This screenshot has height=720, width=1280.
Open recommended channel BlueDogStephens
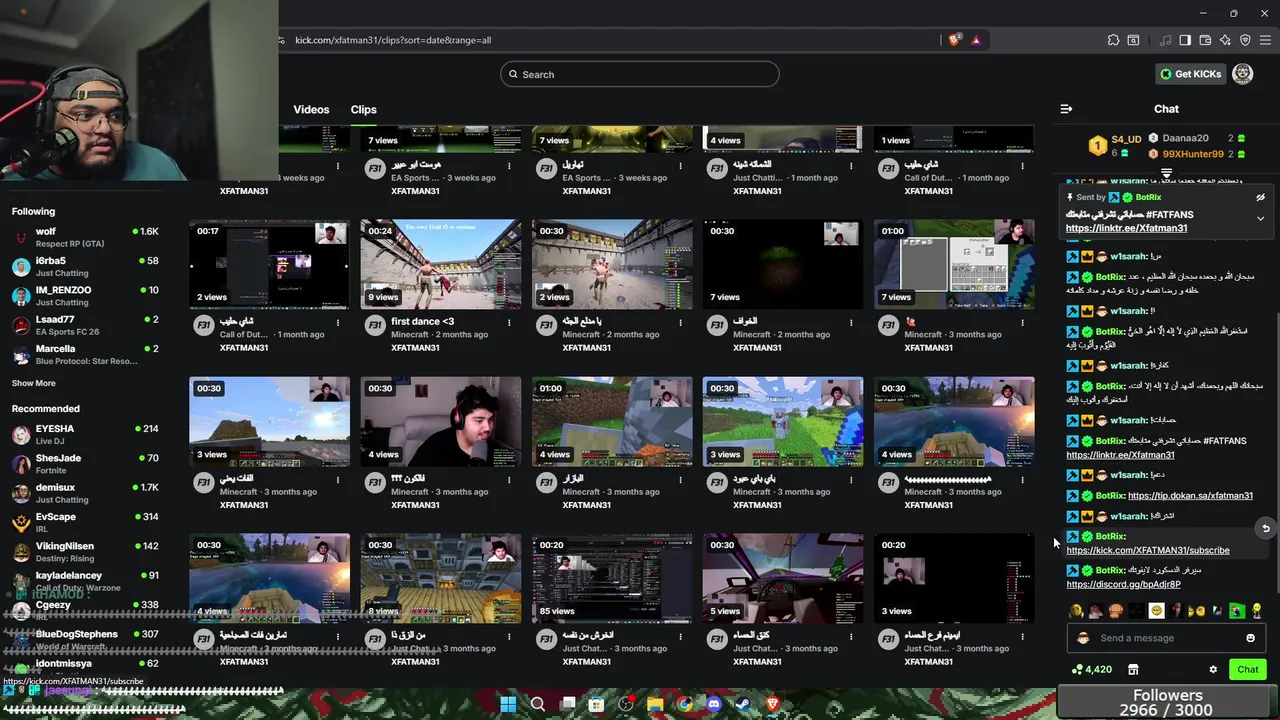(x=85, y=640)
